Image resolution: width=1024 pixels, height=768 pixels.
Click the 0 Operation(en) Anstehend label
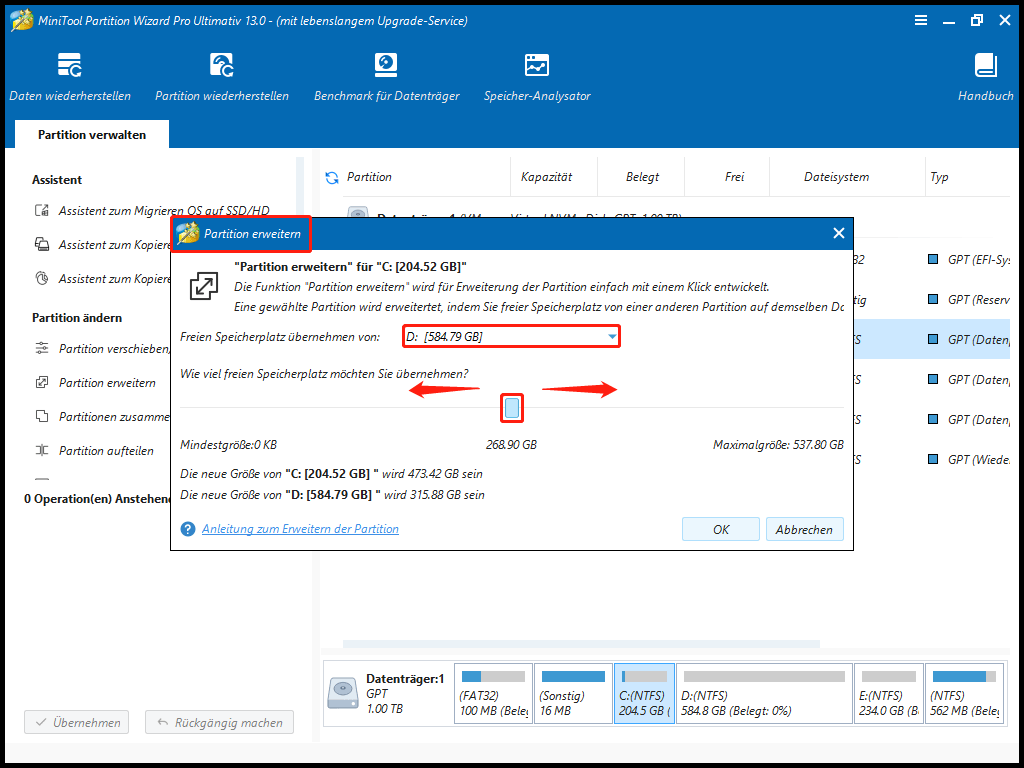click(97, 499)
